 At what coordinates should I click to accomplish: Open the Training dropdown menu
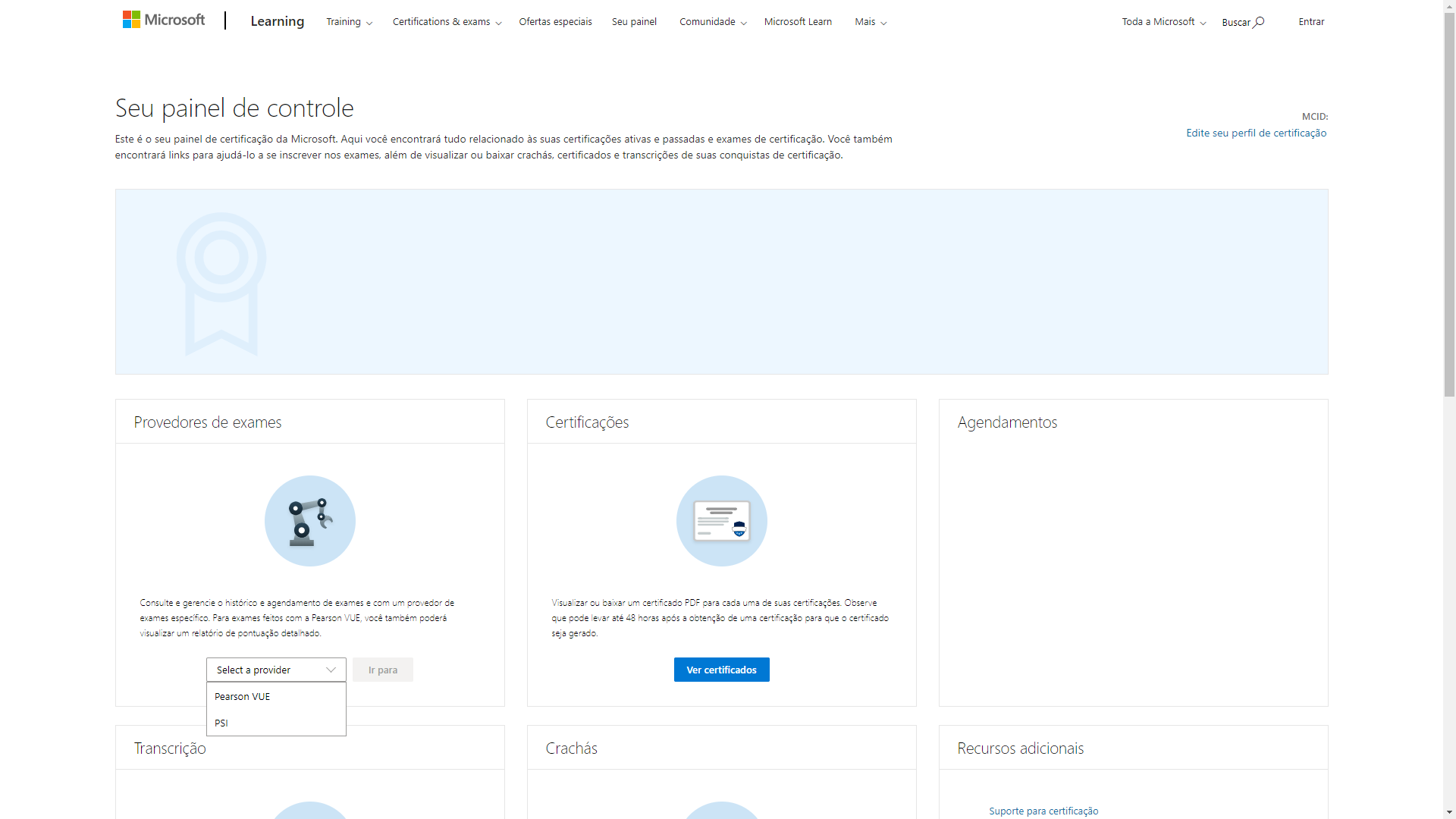[349, 22]
